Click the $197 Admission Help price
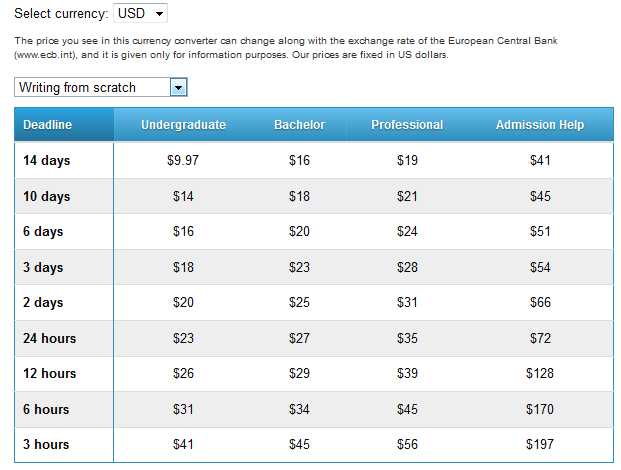The height and width of the screenshot is (470, 621). (540, 444)
